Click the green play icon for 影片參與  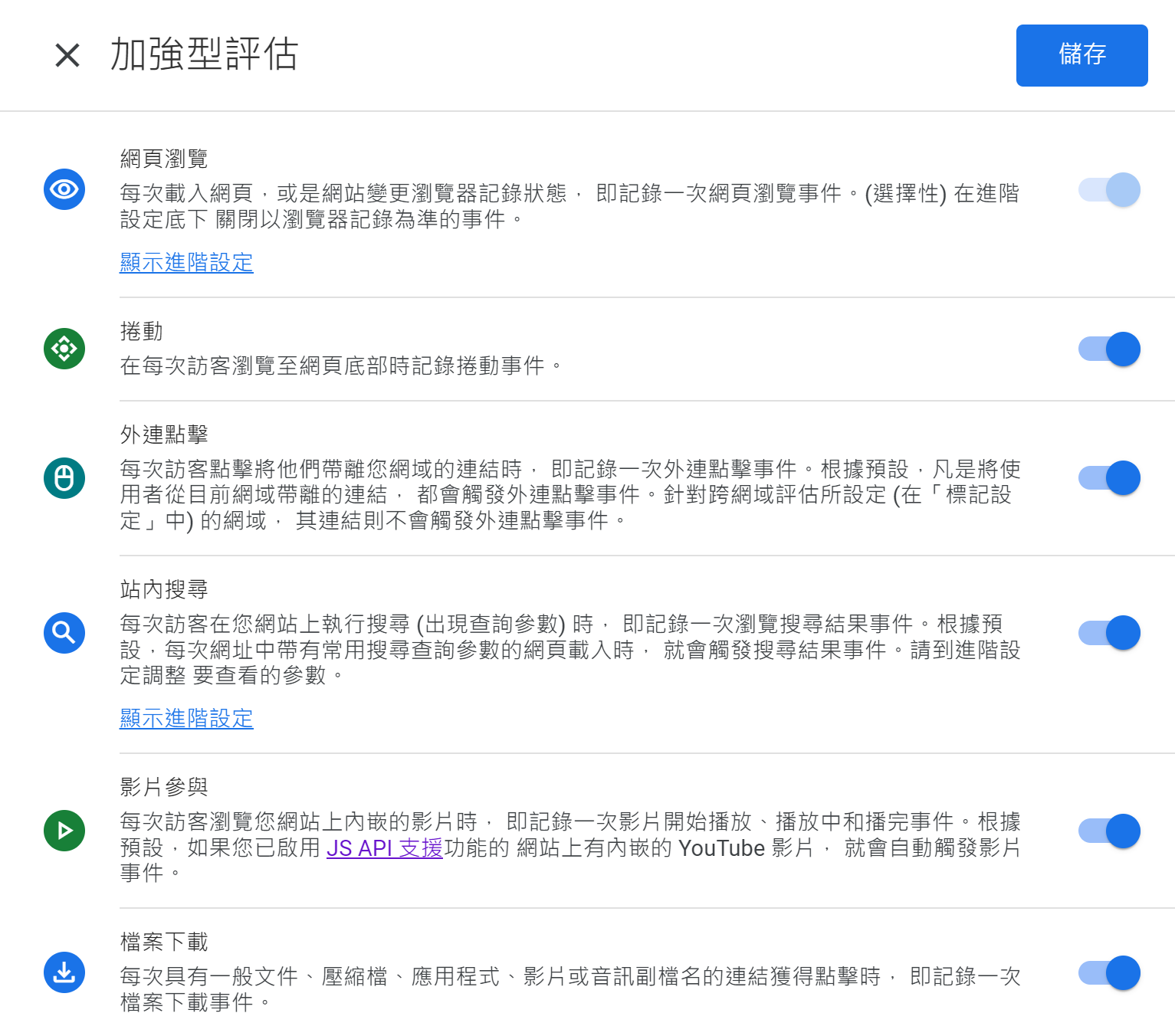pyautogui.click(x=64, y=831)
